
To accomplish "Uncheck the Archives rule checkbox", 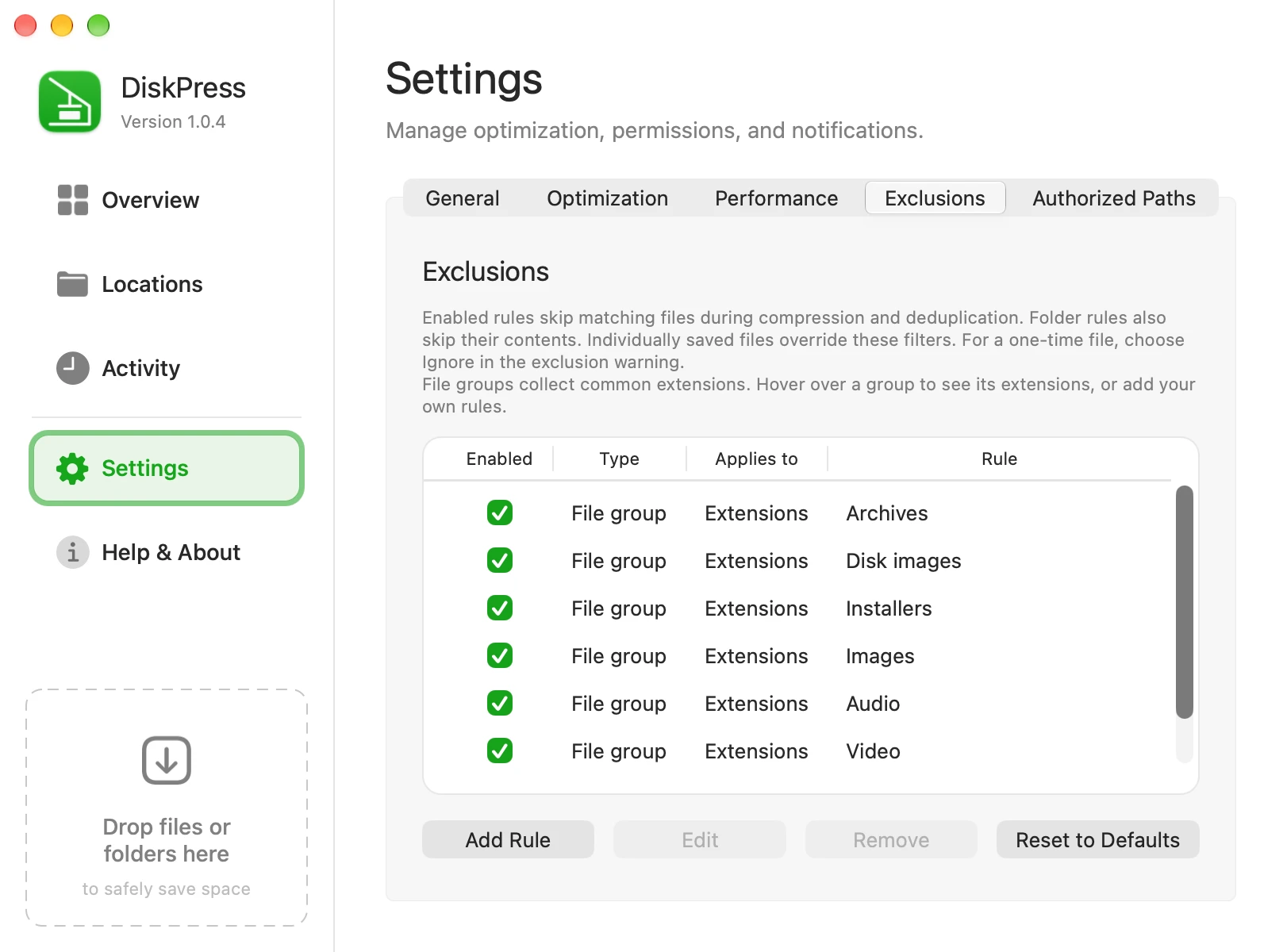I will point(500,512).
